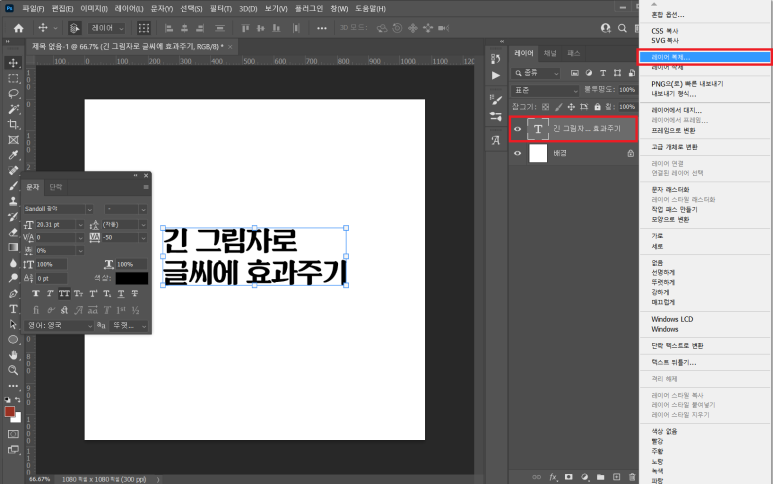Open the Brush Settings panel icon
Screen dimensions: 773x484
(495, 100)
